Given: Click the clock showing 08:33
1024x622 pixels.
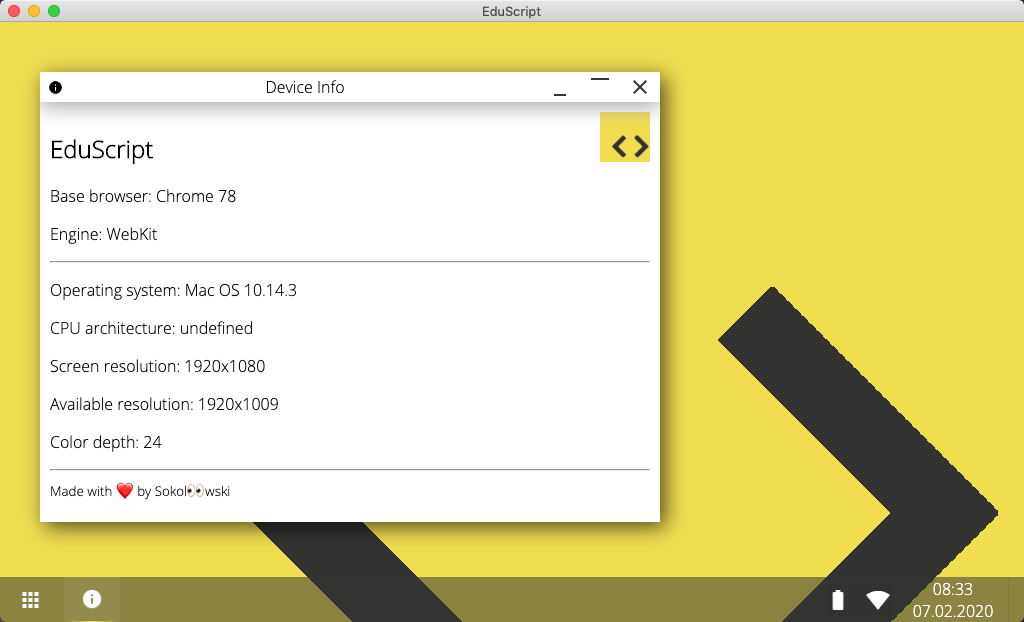Looking at the screenshot, I should 953,589.
